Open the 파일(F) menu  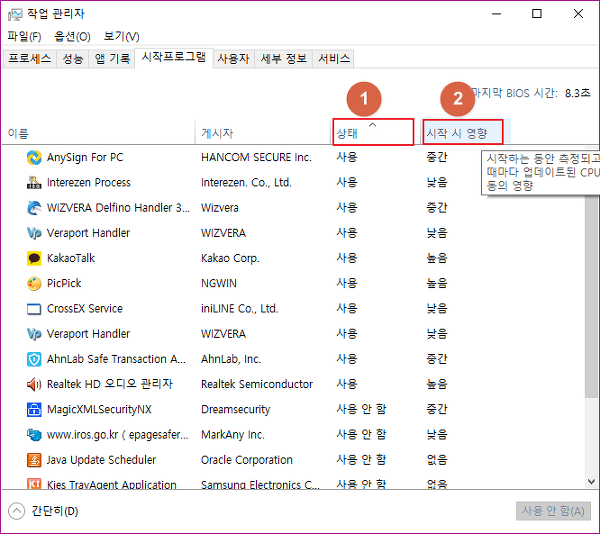(24, 37)
